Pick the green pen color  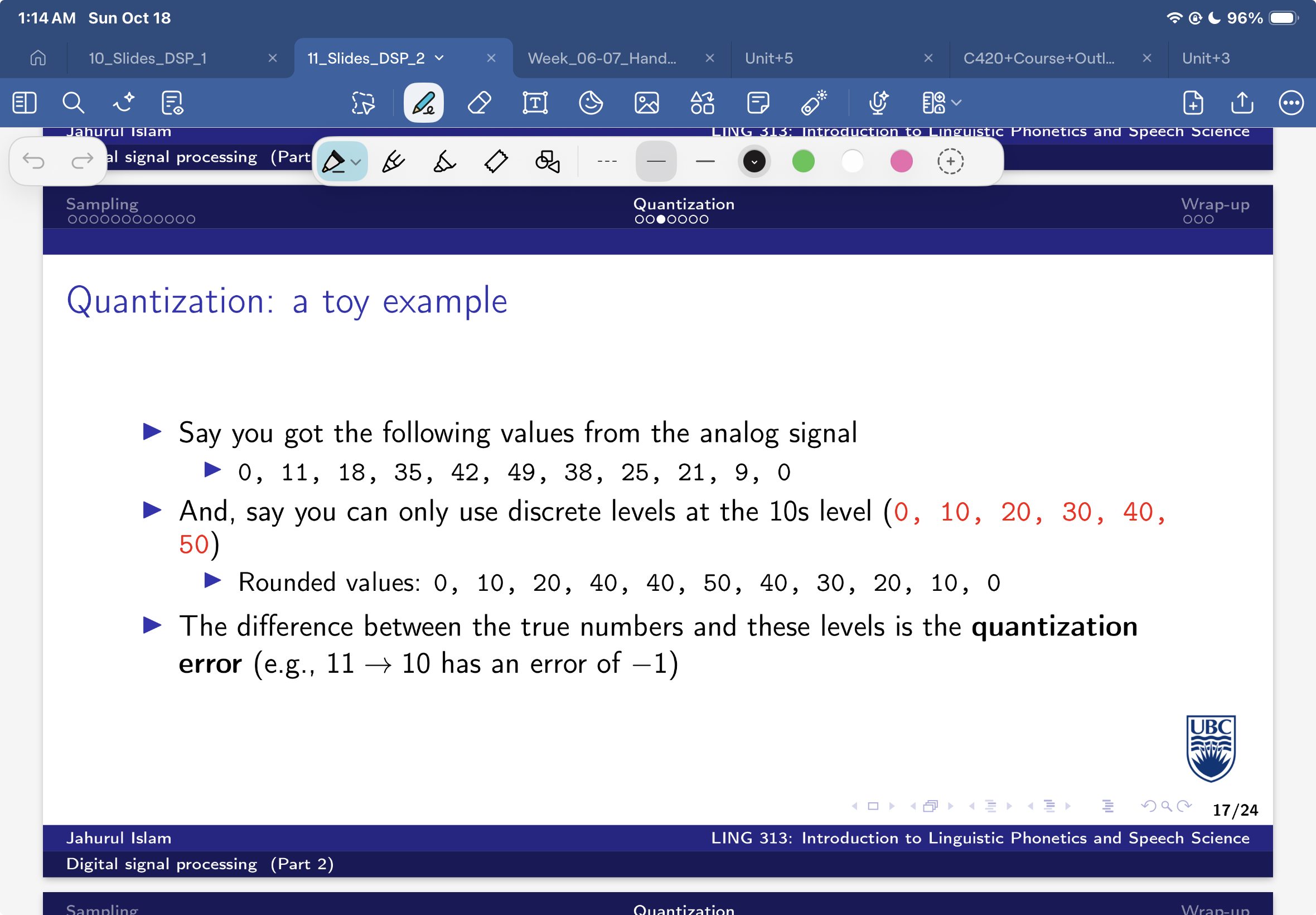click(803, 162)
